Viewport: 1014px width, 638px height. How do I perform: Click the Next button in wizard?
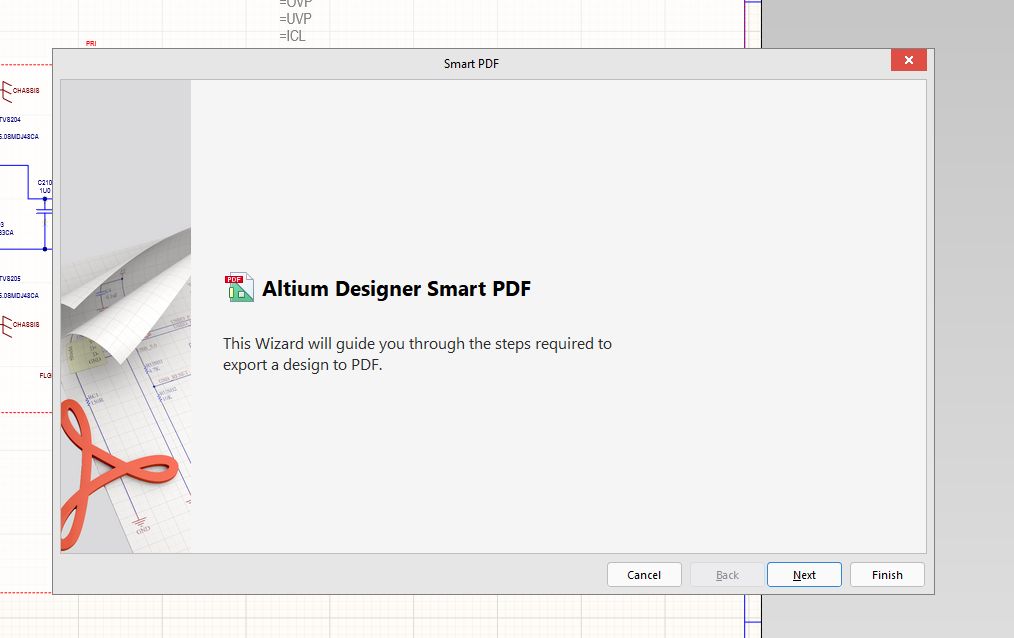(x=804, y=575)
